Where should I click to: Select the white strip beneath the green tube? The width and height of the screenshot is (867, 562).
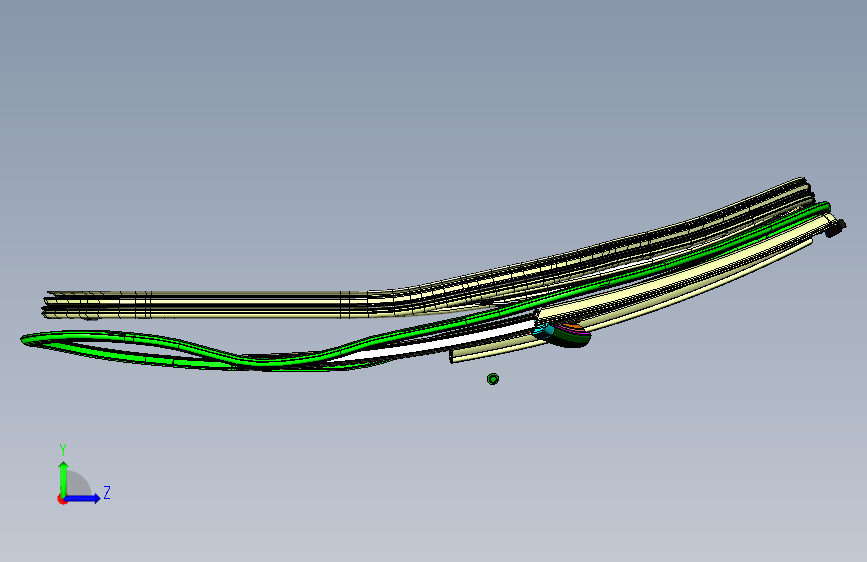pyautogui.click(x=437, y=345)
